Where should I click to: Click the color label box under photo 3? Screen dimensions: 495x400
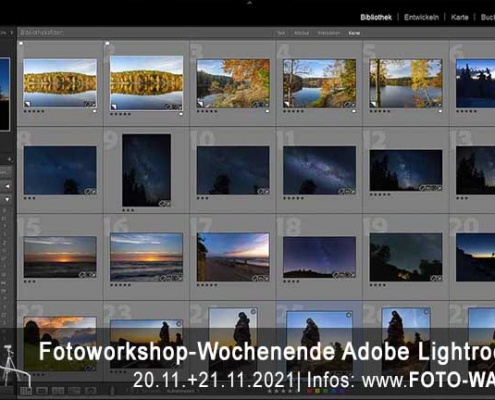[267, 111]
